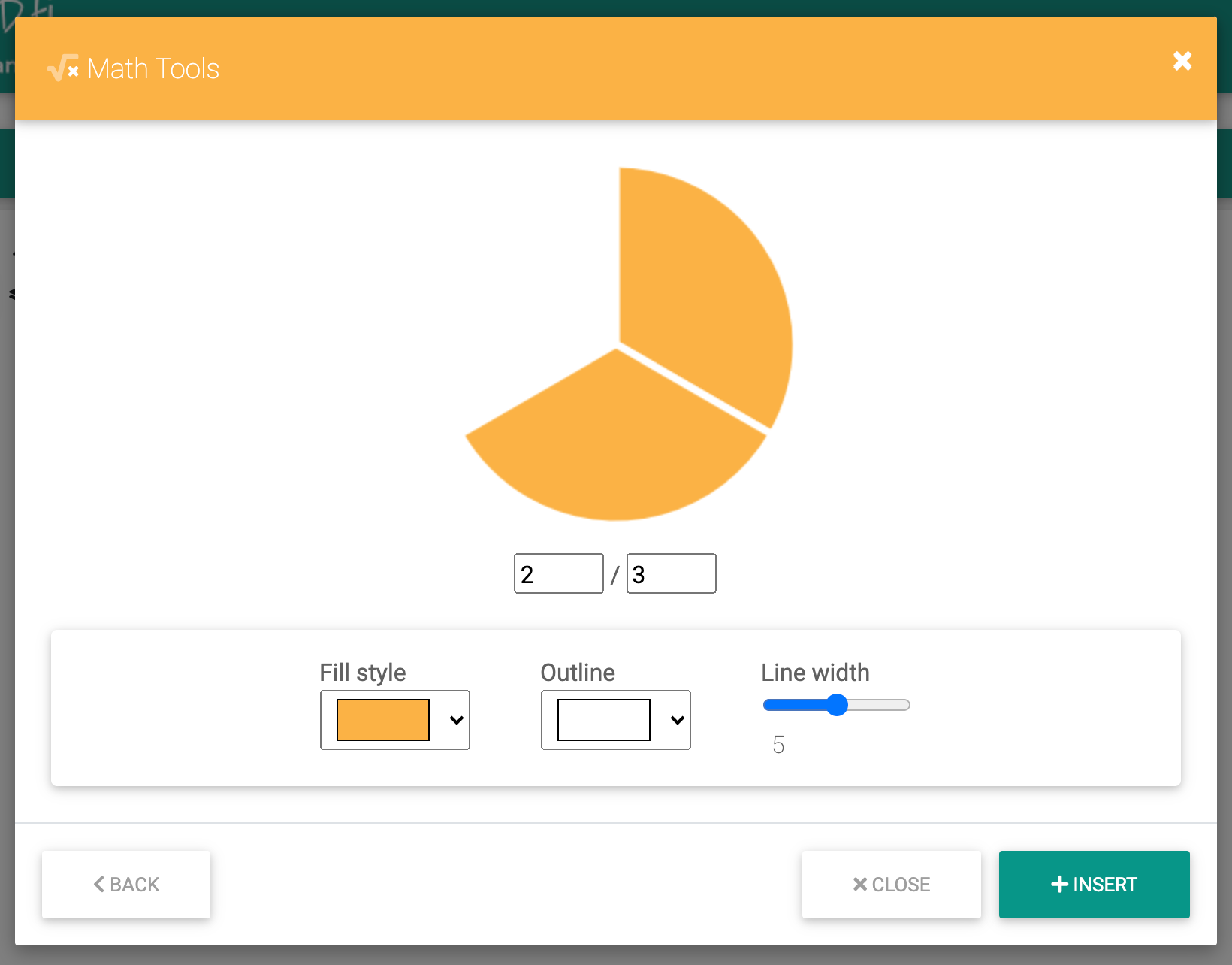Select the denominator field showing 3
The image size is (1232, 965).
pos(671,573)
